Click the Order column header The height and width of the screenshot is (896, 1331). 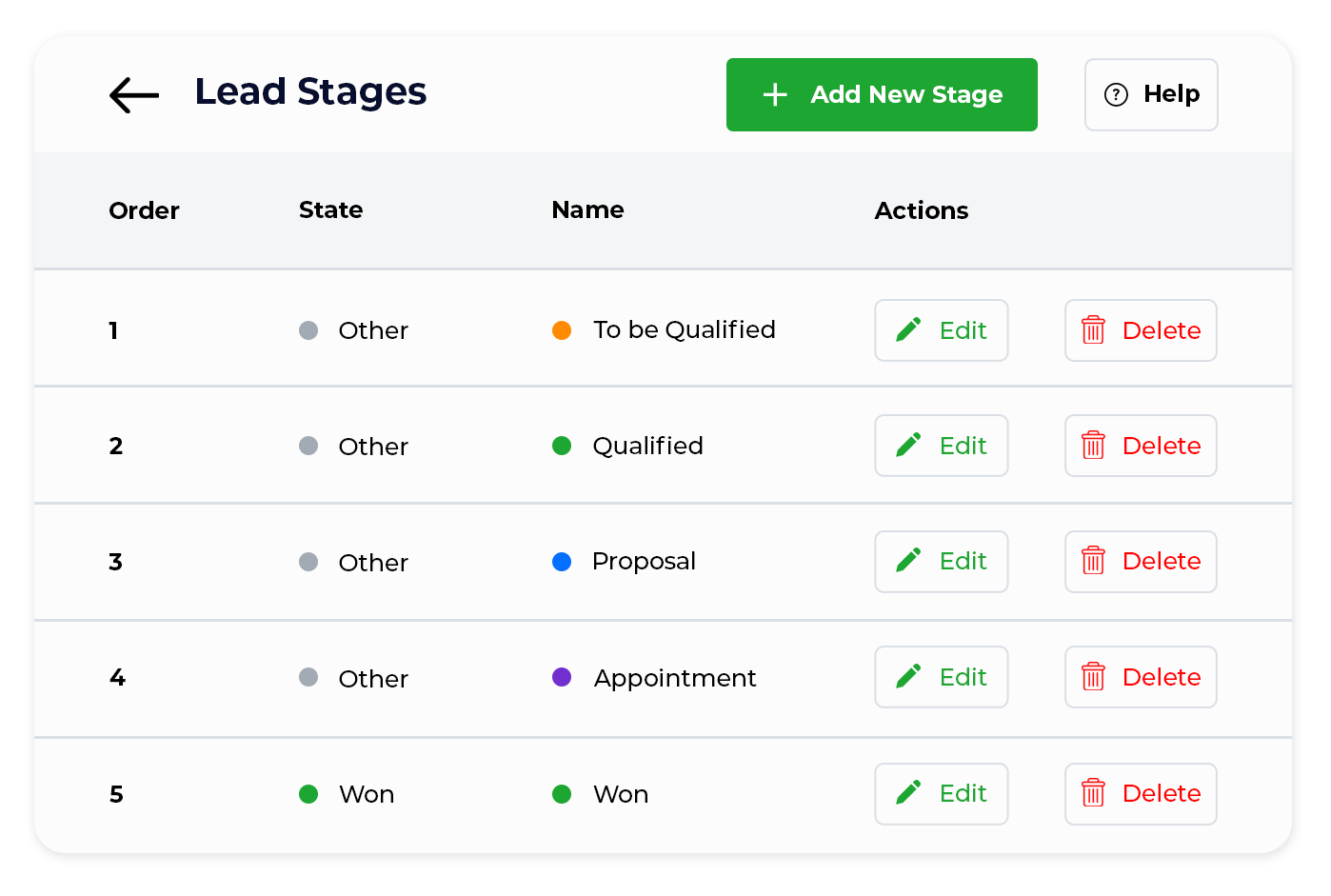click(x=144, y=210)
